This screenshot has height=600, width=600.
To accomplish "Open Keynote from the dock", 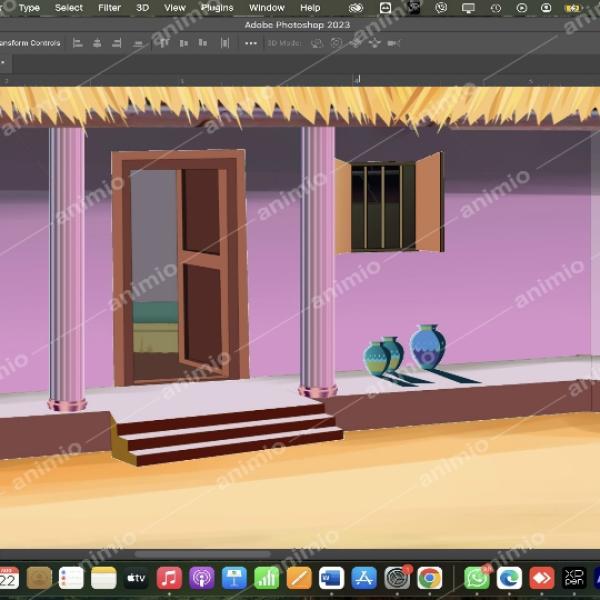I will tap(234, 578).
